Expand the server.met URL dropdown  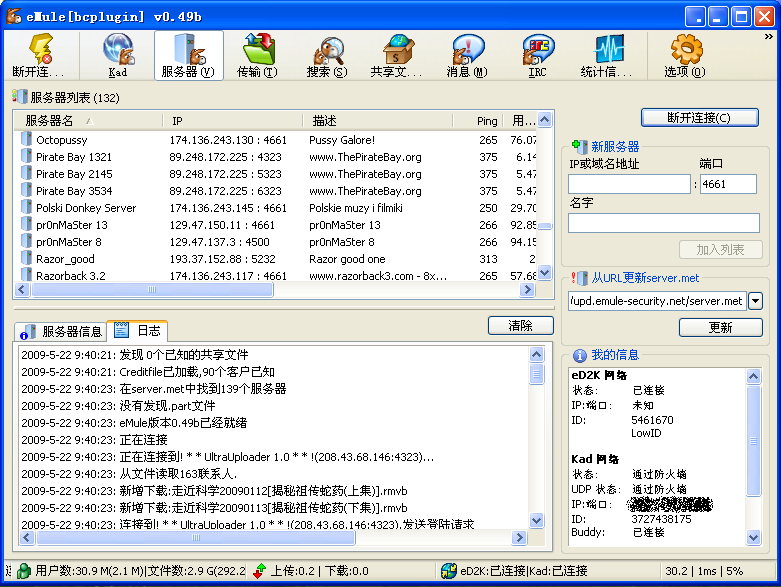pos(756,301)
